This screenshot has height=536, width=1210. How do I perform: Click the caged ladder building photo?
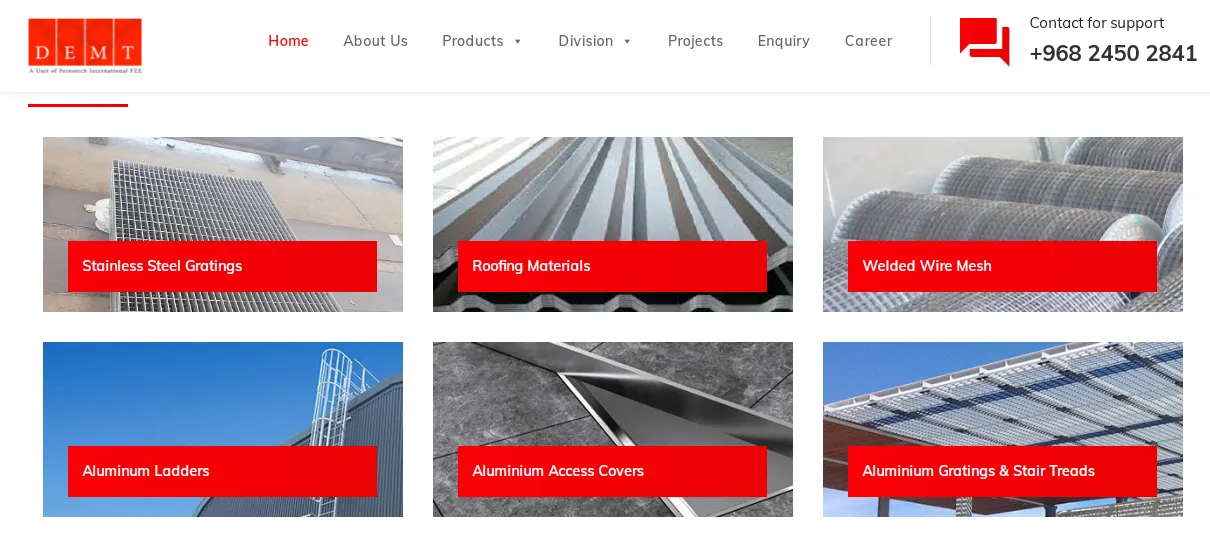(x=222, y=393)
